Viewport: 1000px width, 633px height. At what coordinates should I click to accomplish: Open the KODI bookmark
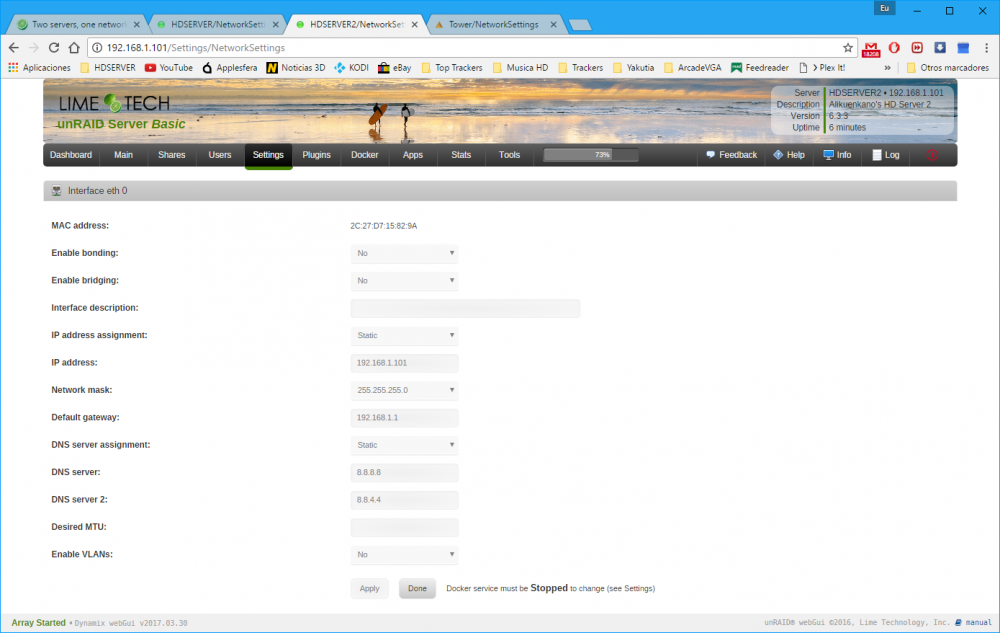click(351, 68)
